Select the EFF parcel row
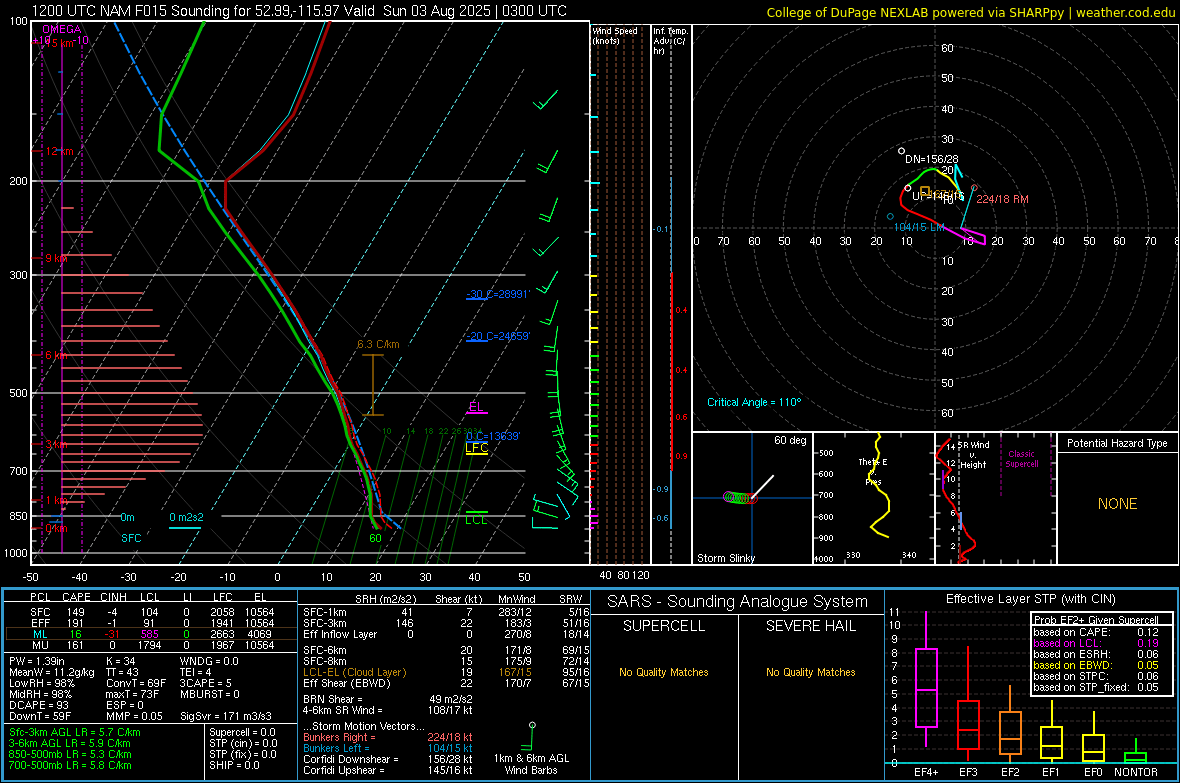The width and height of the screenshot is (1180, 783). coord(151,623)
